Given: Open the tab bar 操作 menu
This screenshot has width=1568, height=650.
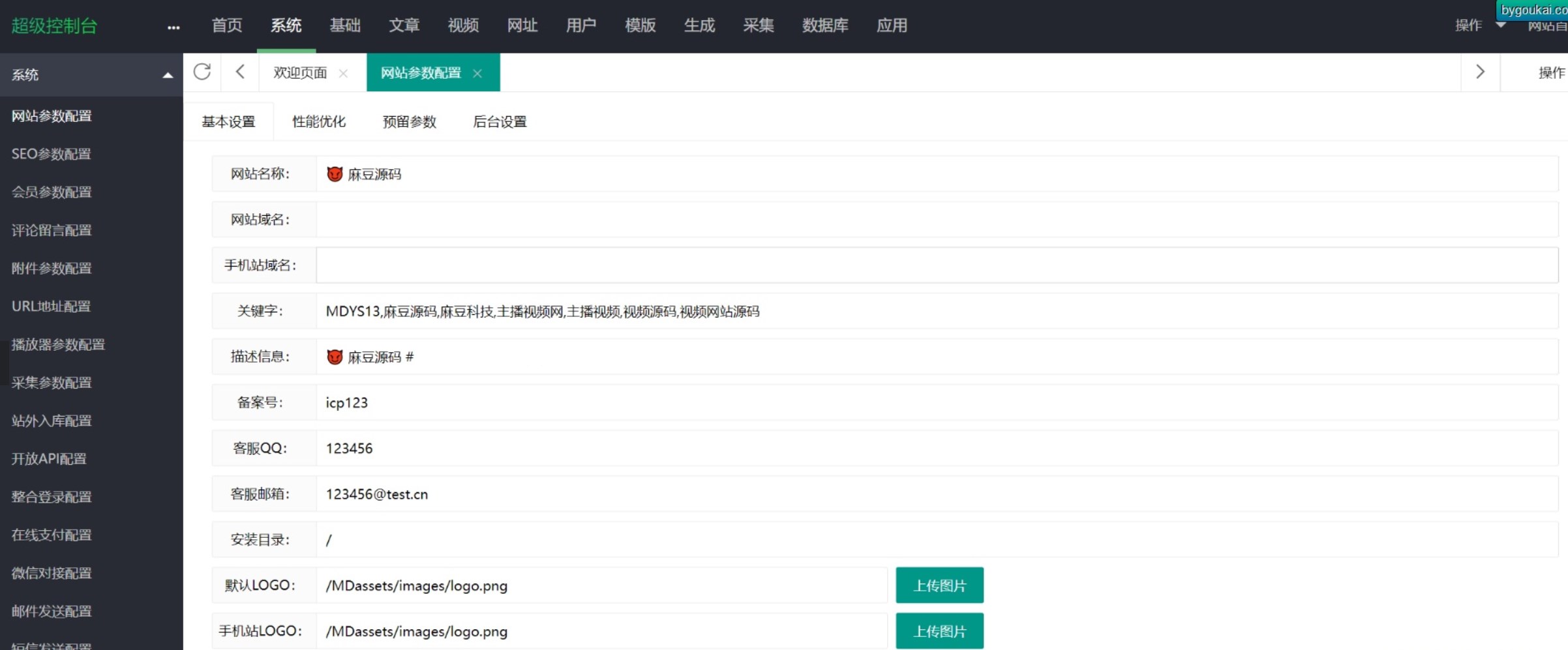Looking at the screenshot, I should [x=1551, y=72].
